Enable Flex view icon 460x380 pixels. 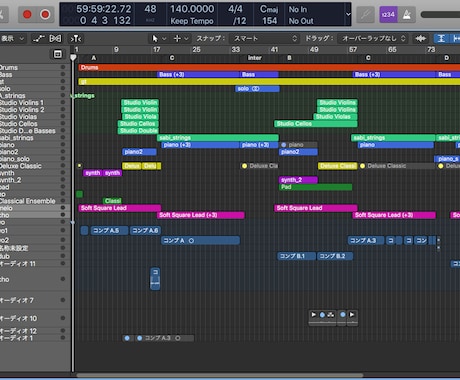pos(55,39)
